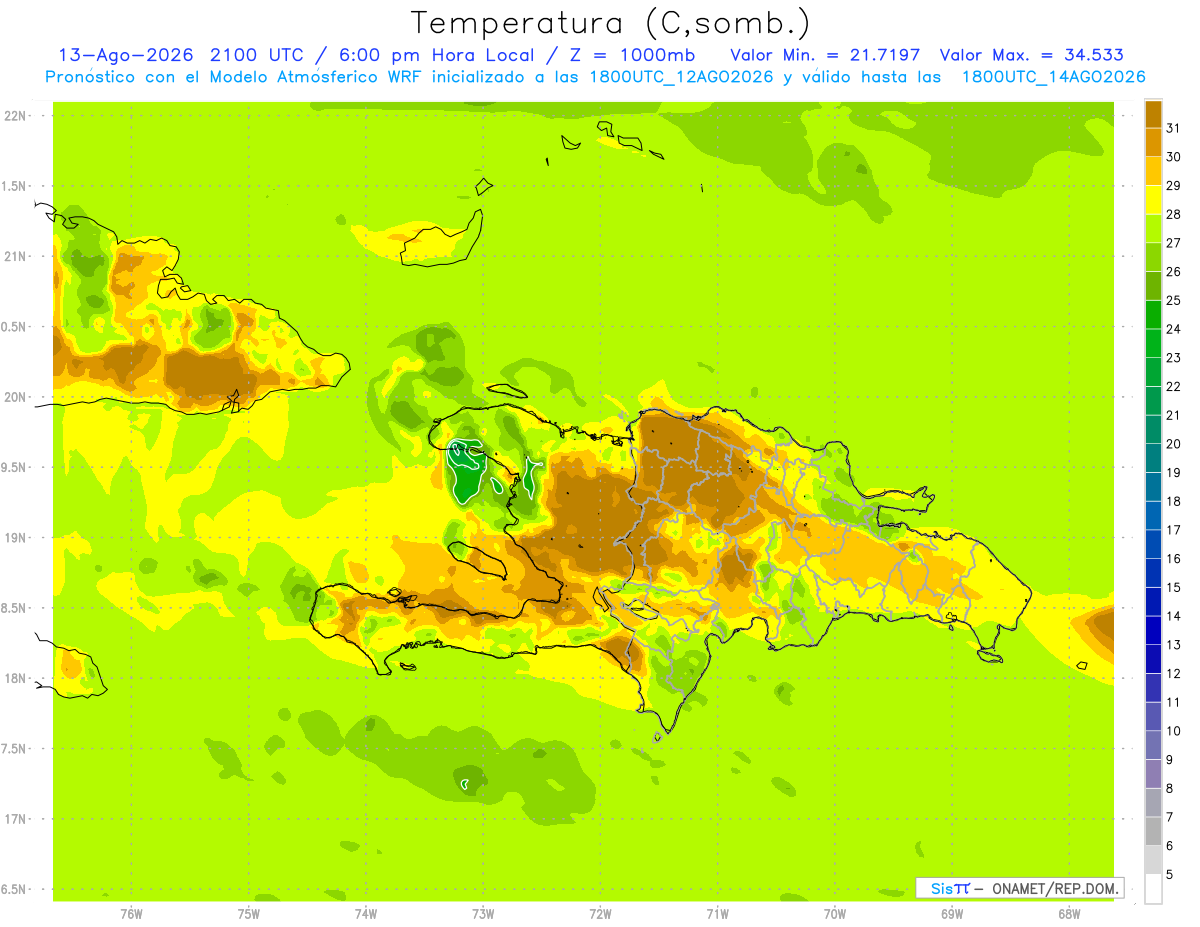The width and height of the screenshot is (1200, 927).
Task: Pick the grey swatch between 6 and 7
Action: (1153, 832)
